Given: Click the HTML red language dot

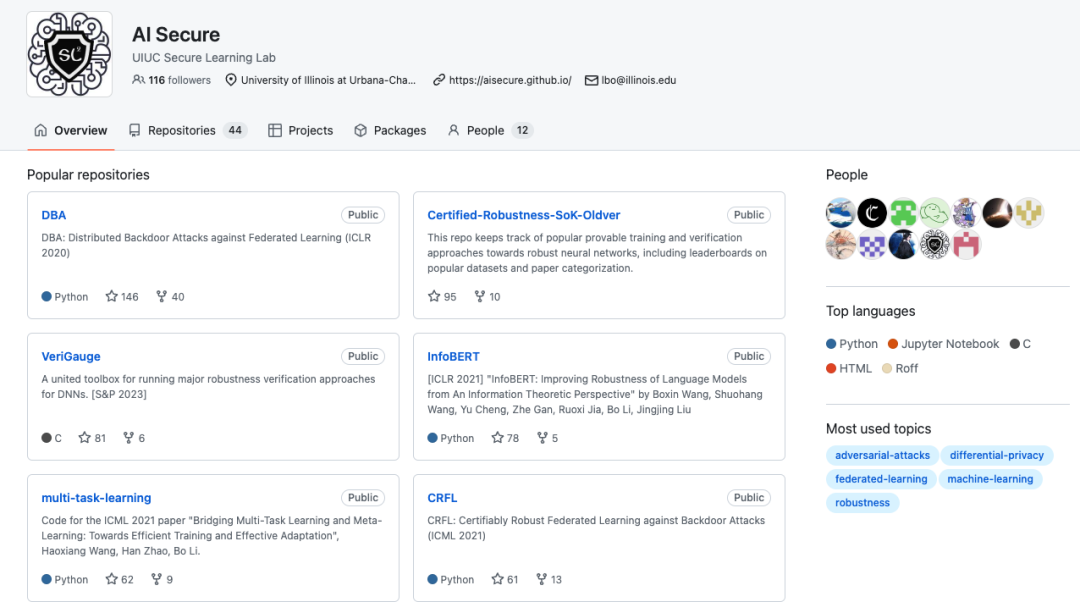Looking at the screenshot, I should [x=831, y=368].
